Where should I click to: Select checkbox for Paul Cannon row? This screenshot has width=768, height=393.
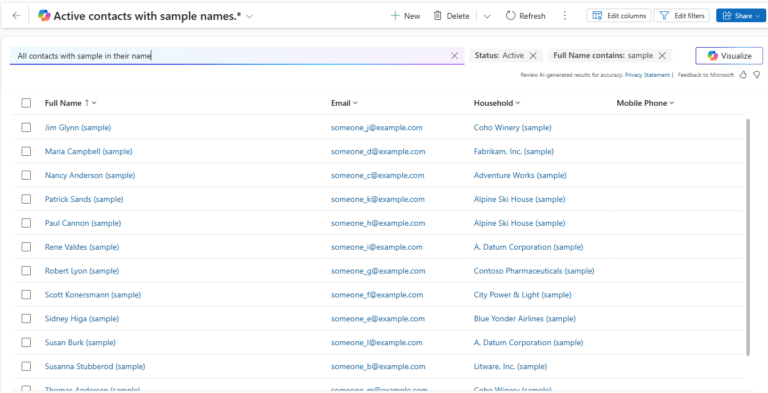click(26, 223)
